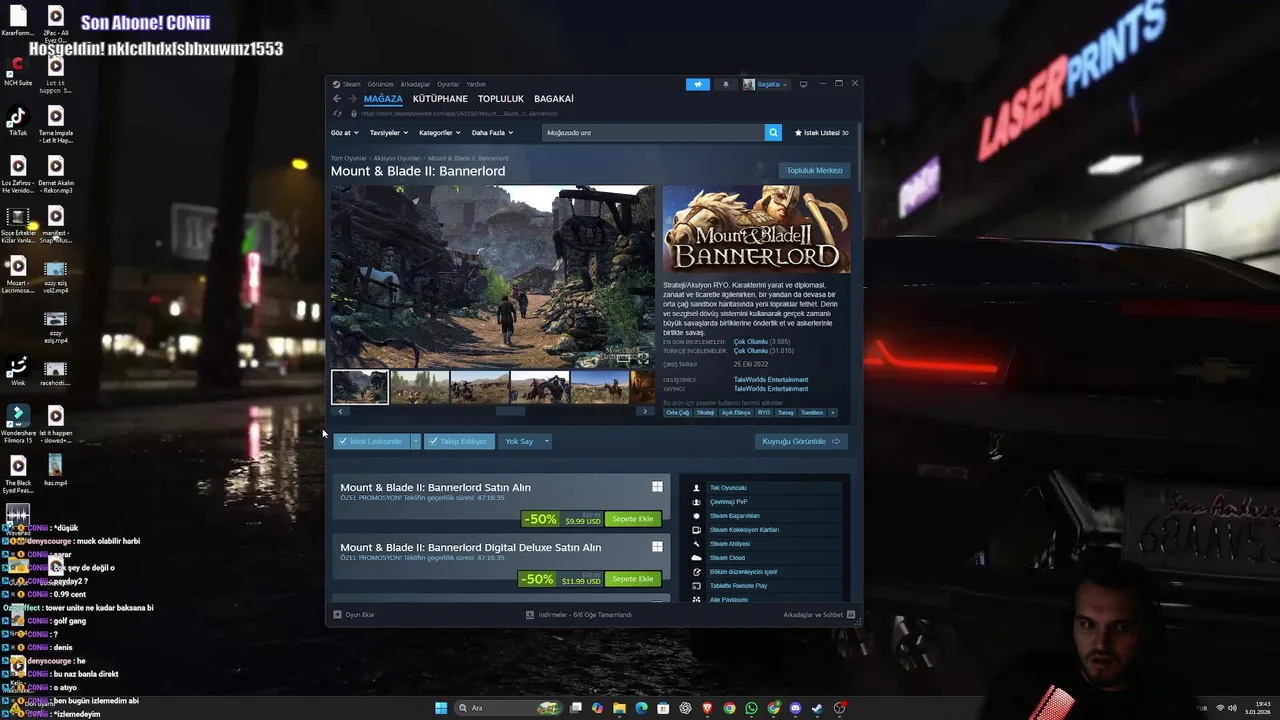Click the Sandbox tag

coord(812,412)
